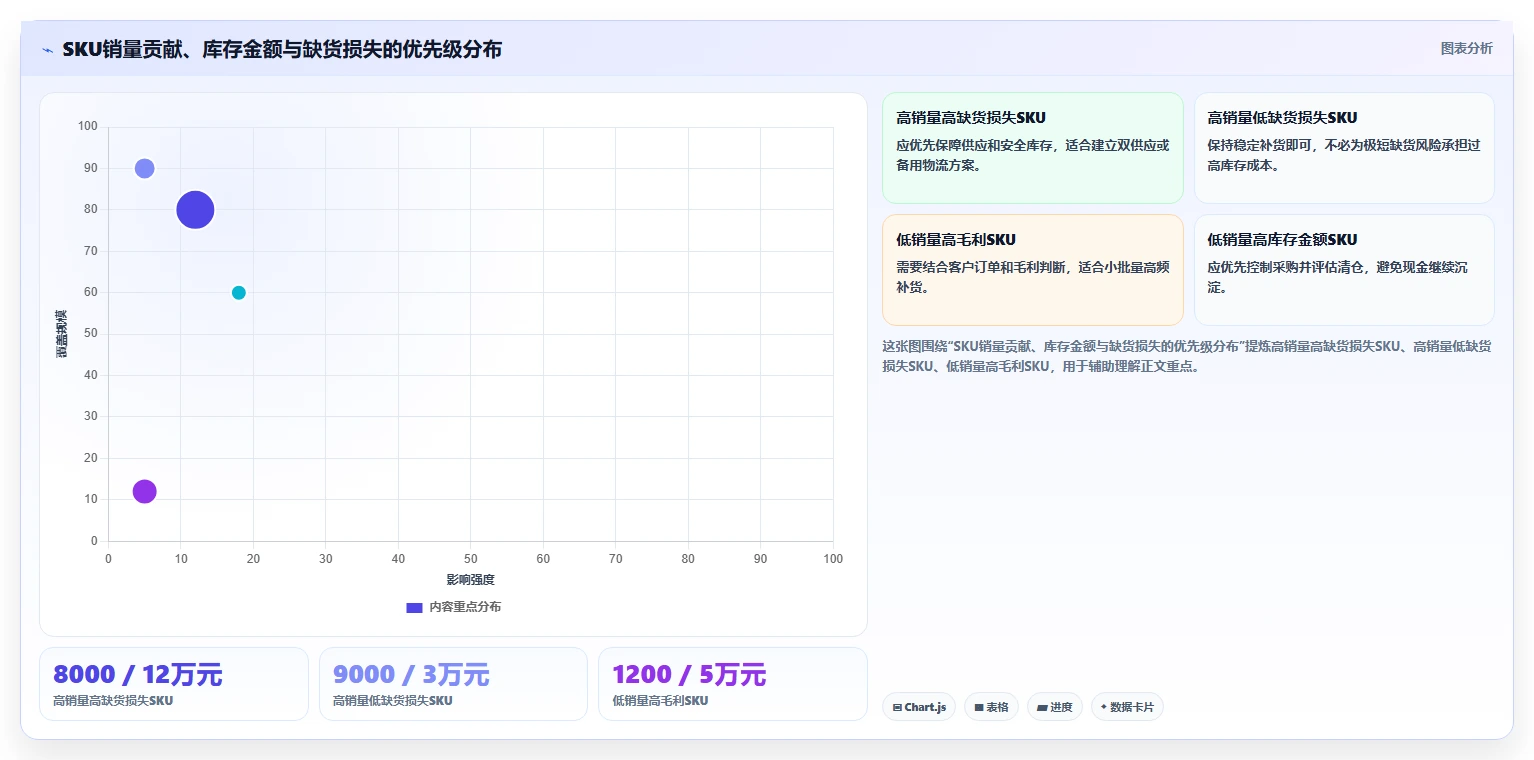Screen dimensions: 1534x760
Task: Click the summary paragraph starting 这张图围绕
Action: click(x=1187, y=356)
